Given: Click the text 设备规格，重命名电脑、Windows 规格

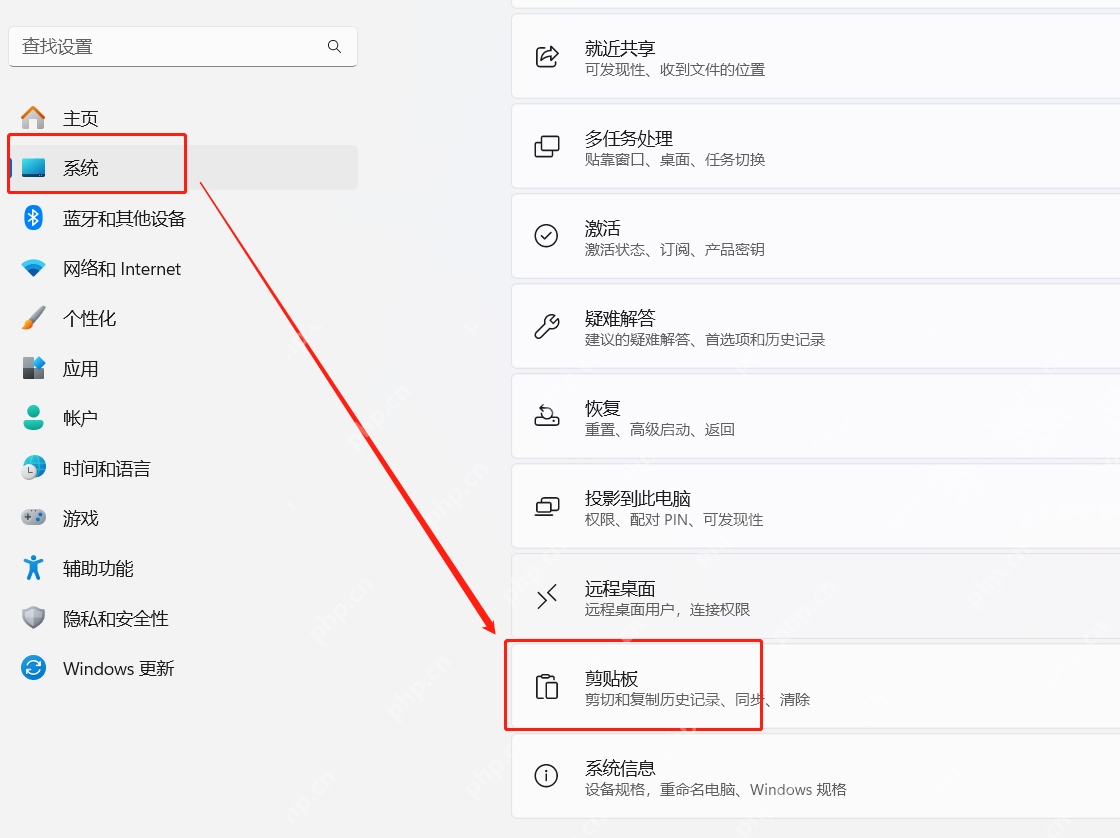Looking at the screenshot, I should coord(715,790).
